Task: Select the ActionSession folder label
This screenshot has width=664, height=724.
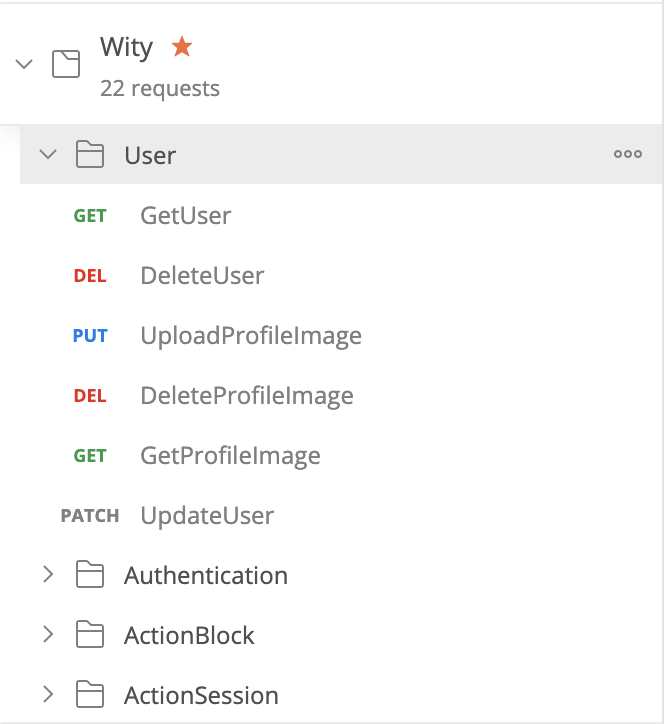Action: tap(201, 696)
